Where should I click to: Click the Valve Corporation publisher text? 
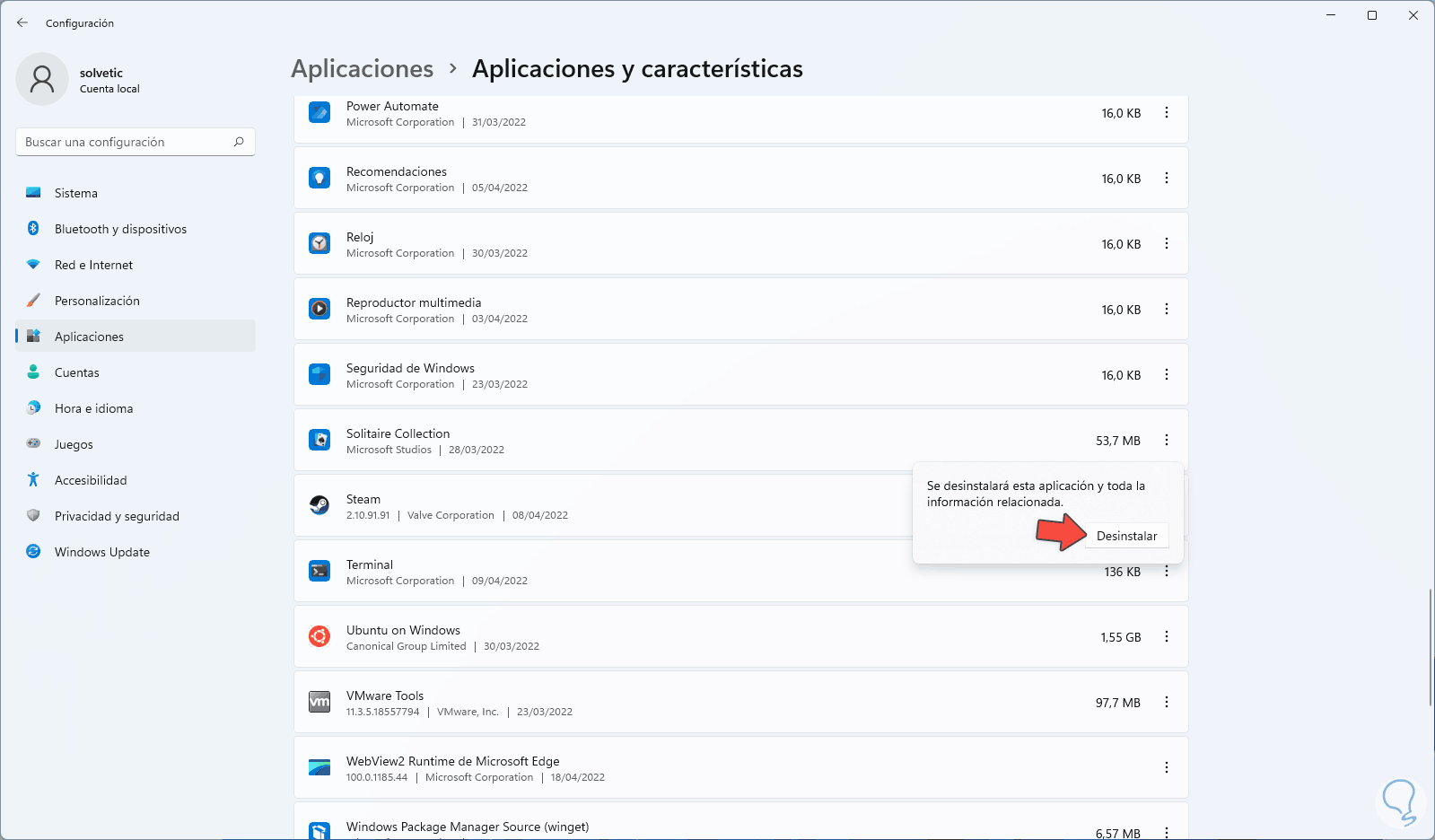pyautogui.click(x=451, y=515)
